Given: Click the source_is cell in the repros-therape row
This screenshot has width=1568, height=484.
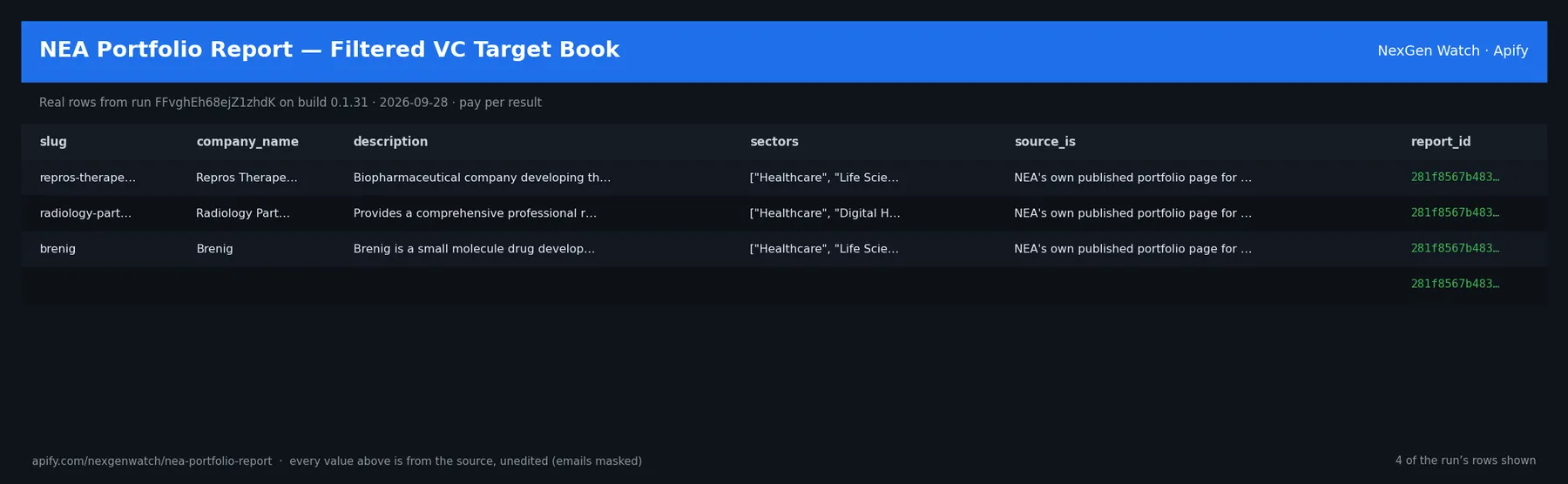Looking at the screenshot, I should point(1132,178).
